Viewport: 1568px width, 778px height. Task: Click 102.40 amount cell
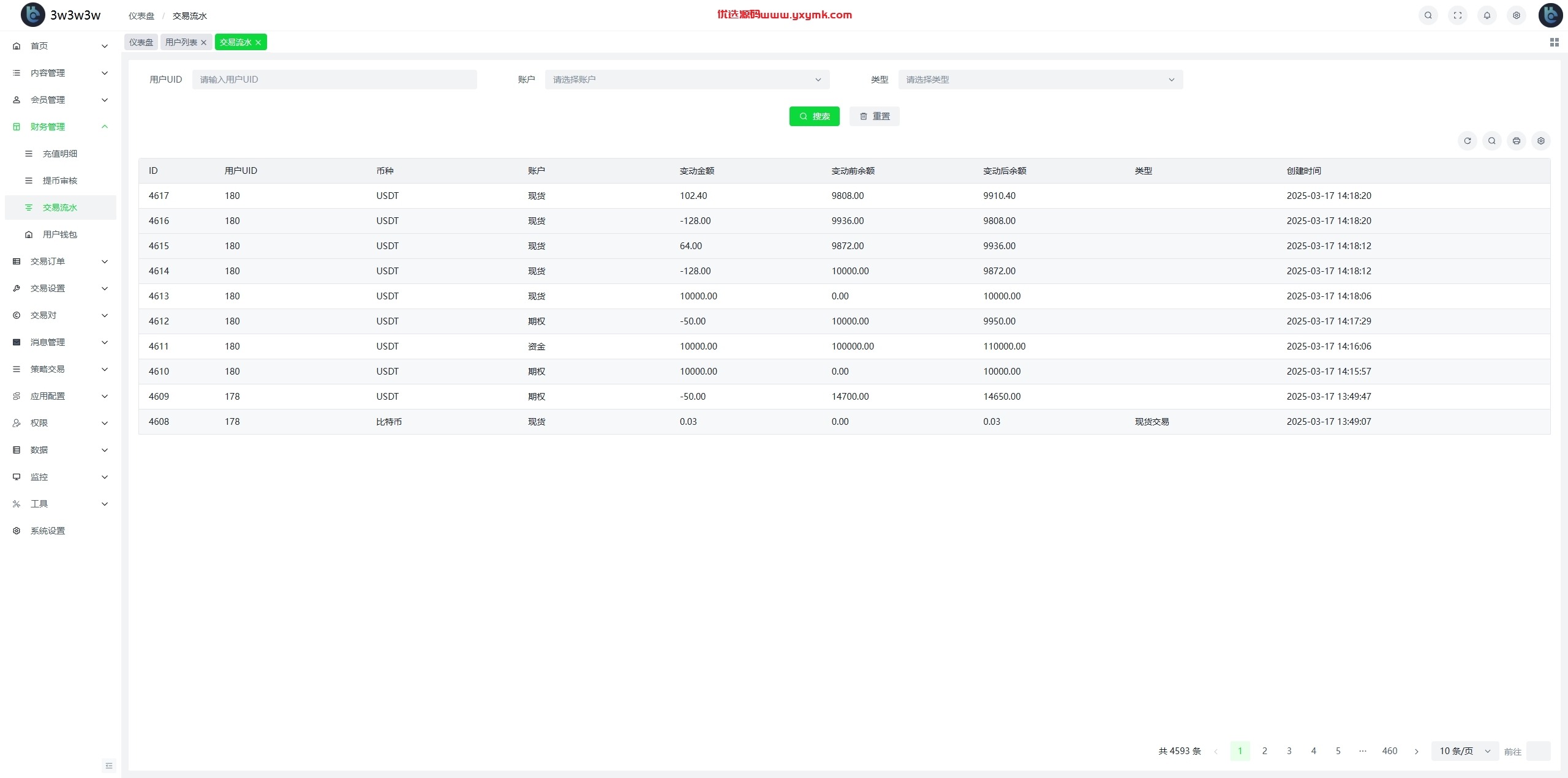(693, 196)
